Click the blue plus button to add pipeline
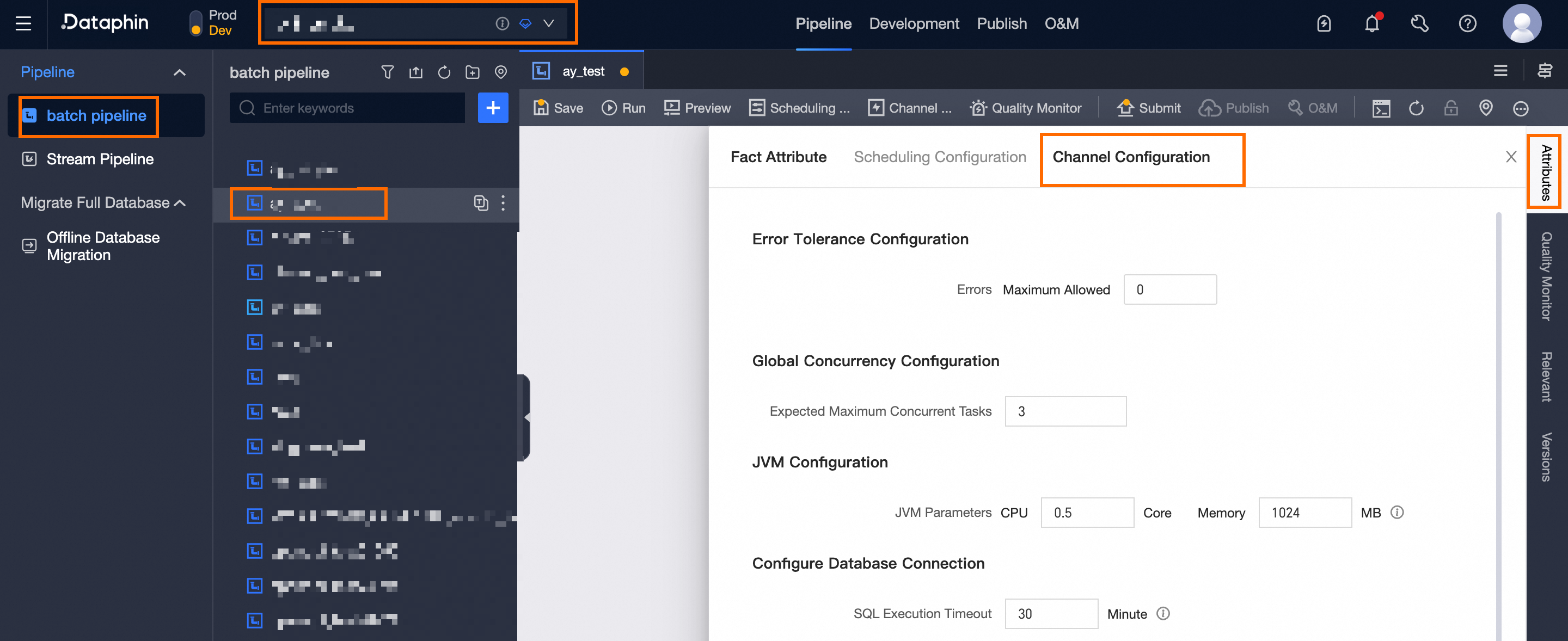The image size is (1568, 641). click(x=492, y=108)
